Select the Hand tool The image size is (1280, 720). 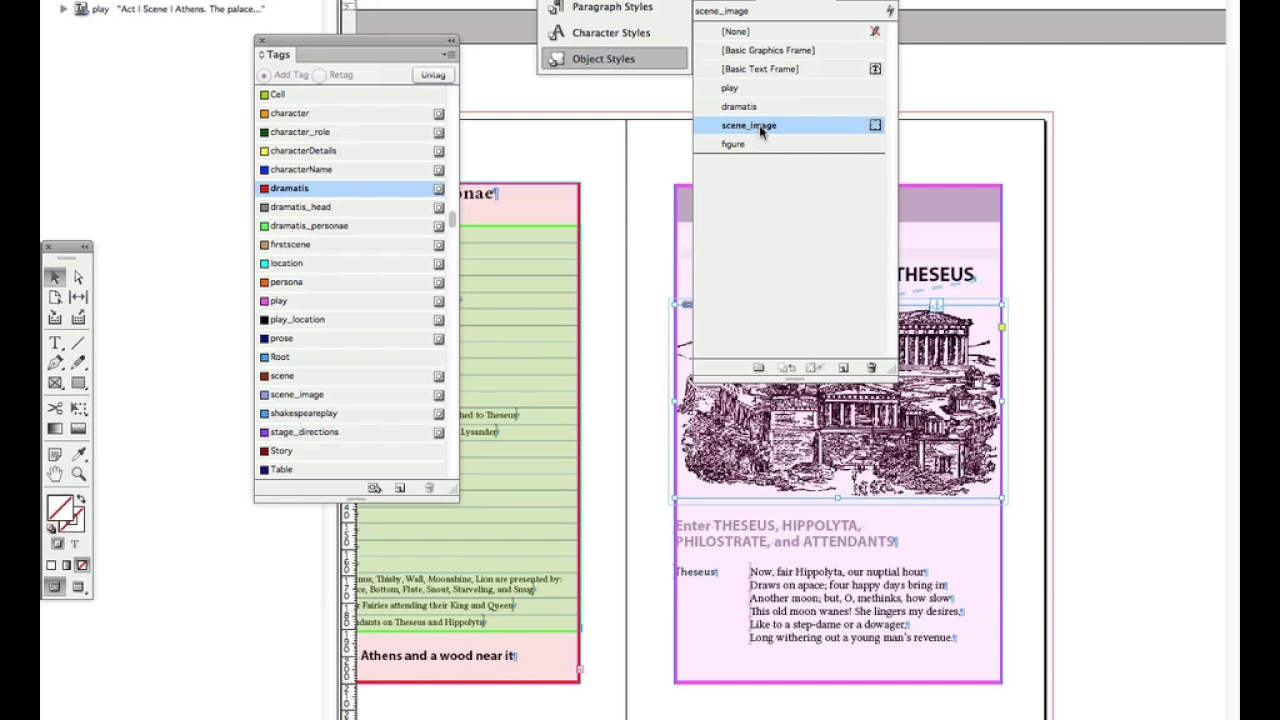(x=55, y=474)
